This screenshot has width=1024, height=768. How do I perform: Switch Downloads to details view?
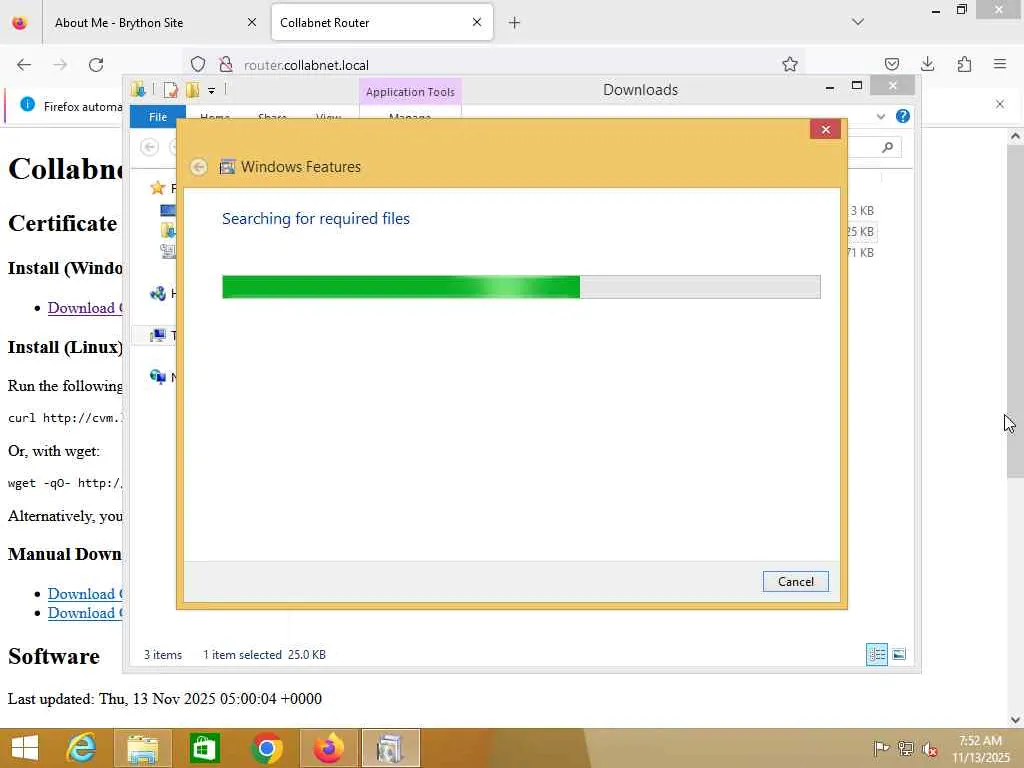click(x=876, y=654)
